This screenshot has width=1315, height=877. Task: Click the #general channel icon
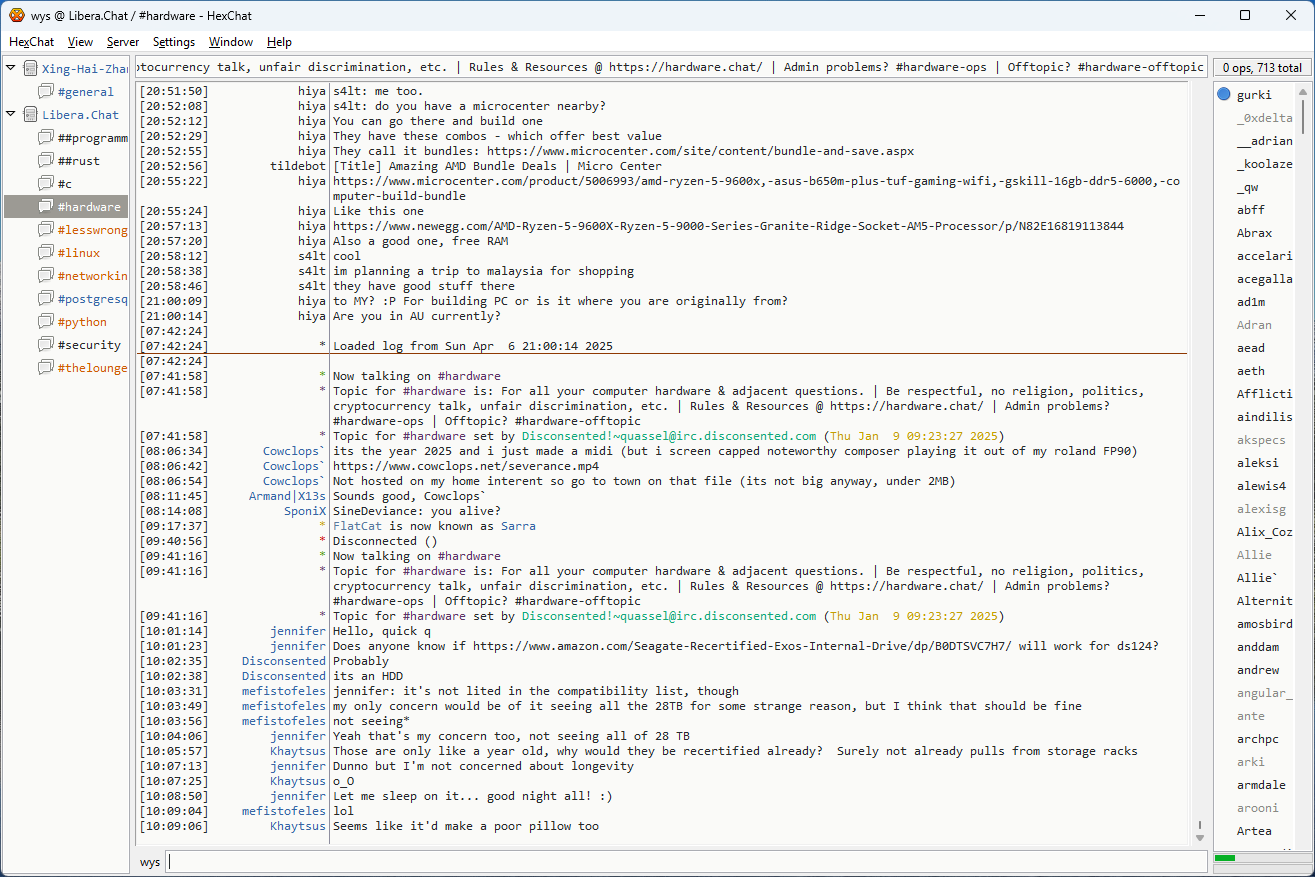coord(45,92)
